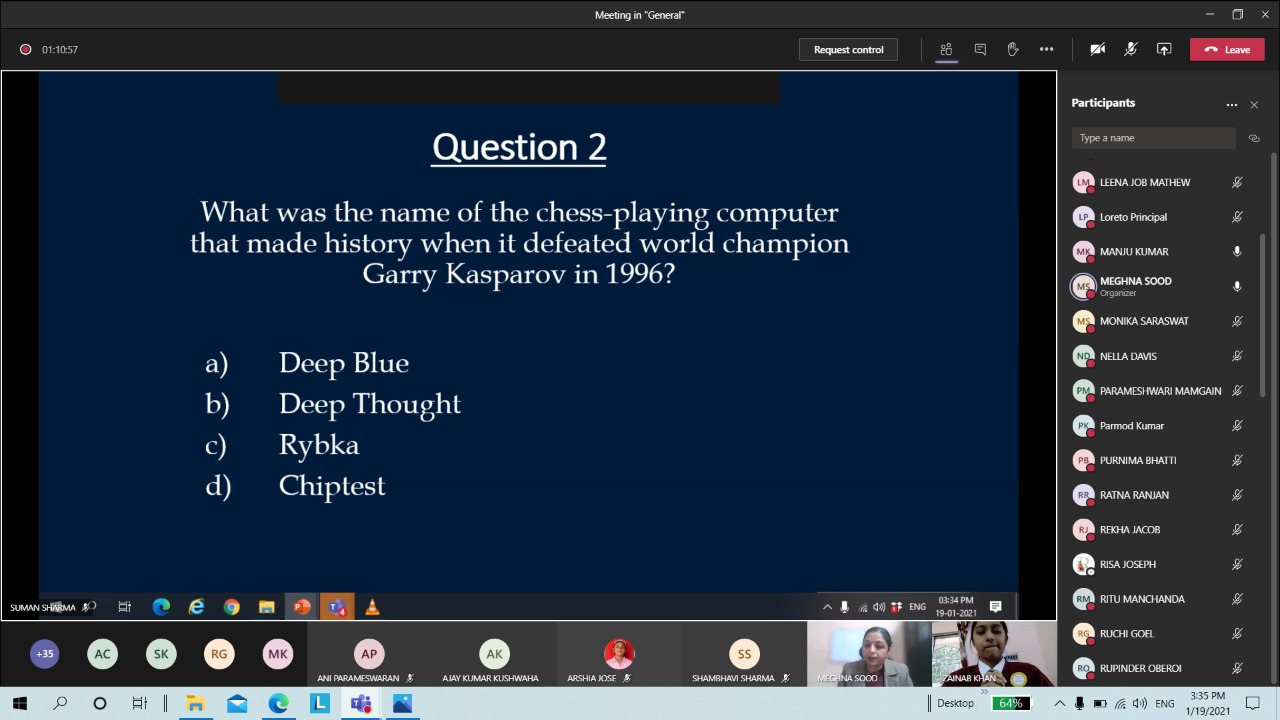The image size is (1280, 720).
Task: Open Microsoft Teams in Windows taskbar
Action: [x=361, y=703]
